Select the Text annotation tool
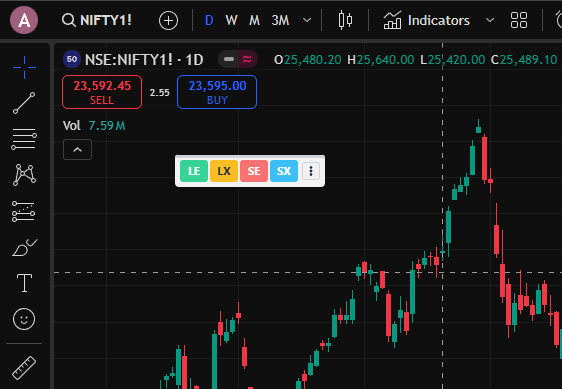Image resolution: width=562 pixels, height=389 pixels. pos(24,283)
